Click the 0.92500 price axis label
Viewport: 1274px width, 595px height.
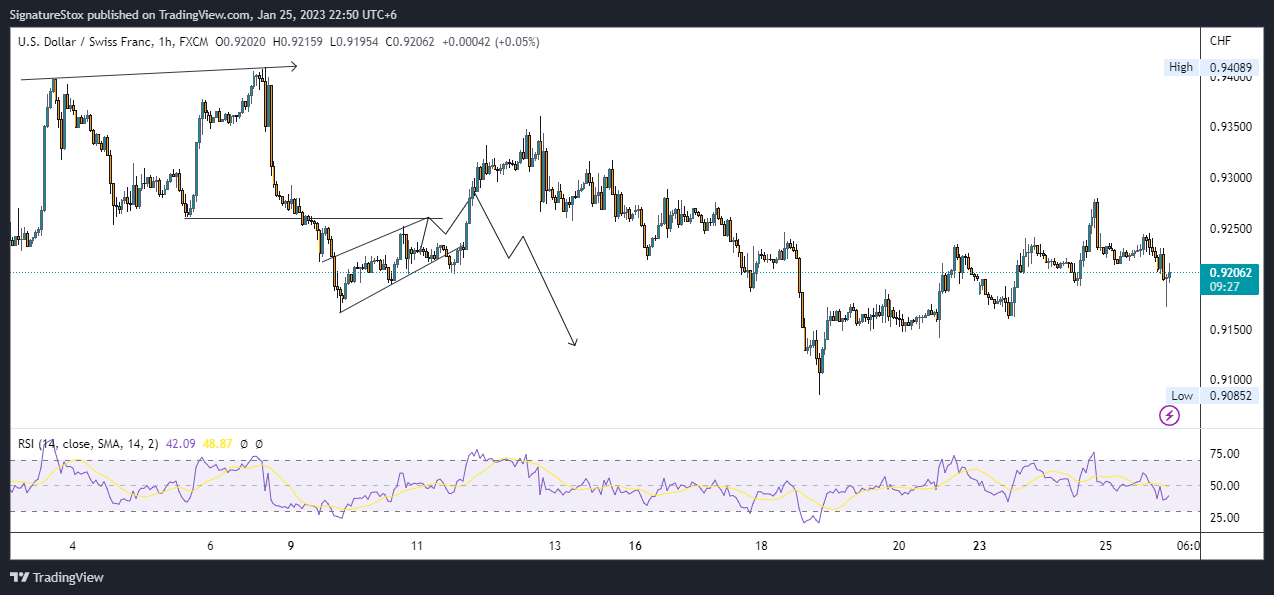point(1230,228)
